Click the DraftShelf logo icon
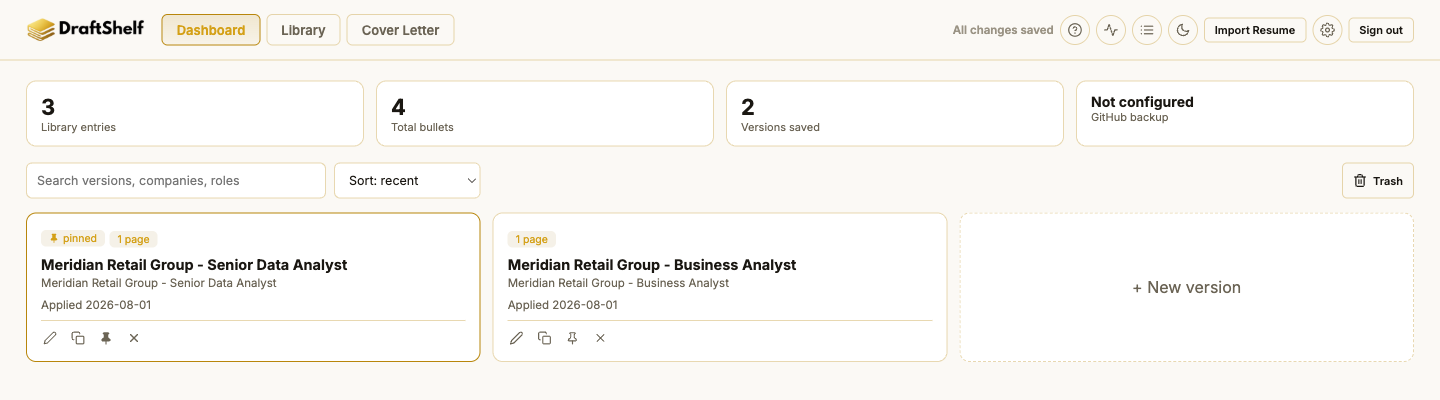The height and width of the screenshot is (400, 1440). coord(40,30)
